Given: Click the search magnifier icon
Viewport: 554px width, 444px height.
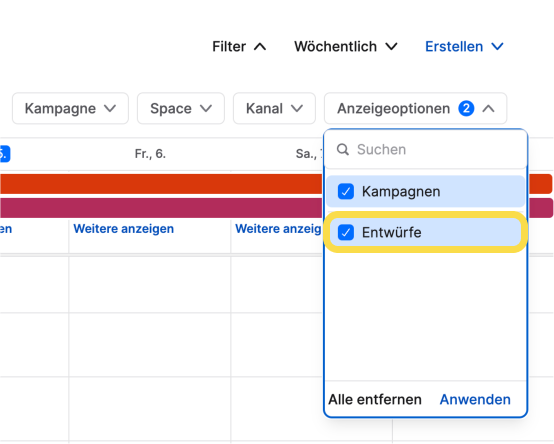Looking at the screenshot, I should [x=342, y=149].
